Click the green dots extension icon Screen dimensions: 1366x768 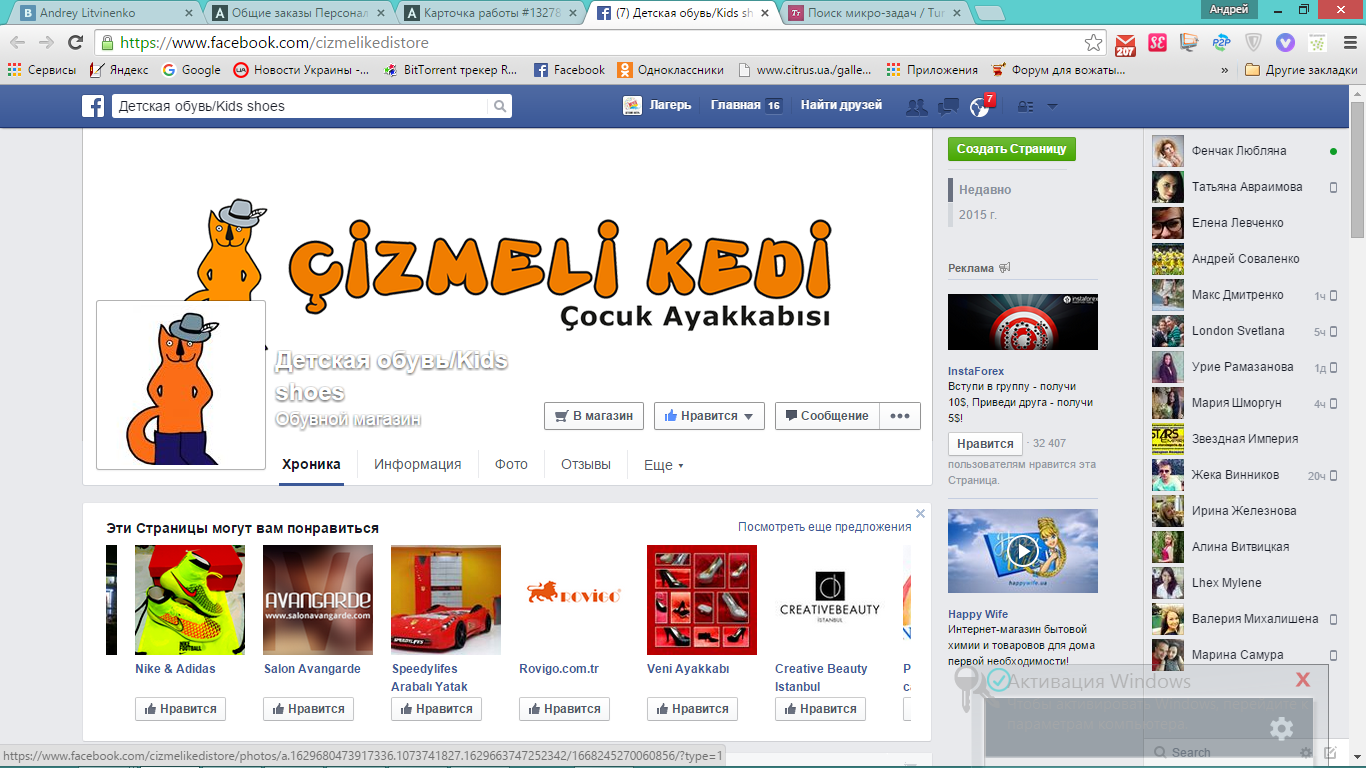[1317, 43]
